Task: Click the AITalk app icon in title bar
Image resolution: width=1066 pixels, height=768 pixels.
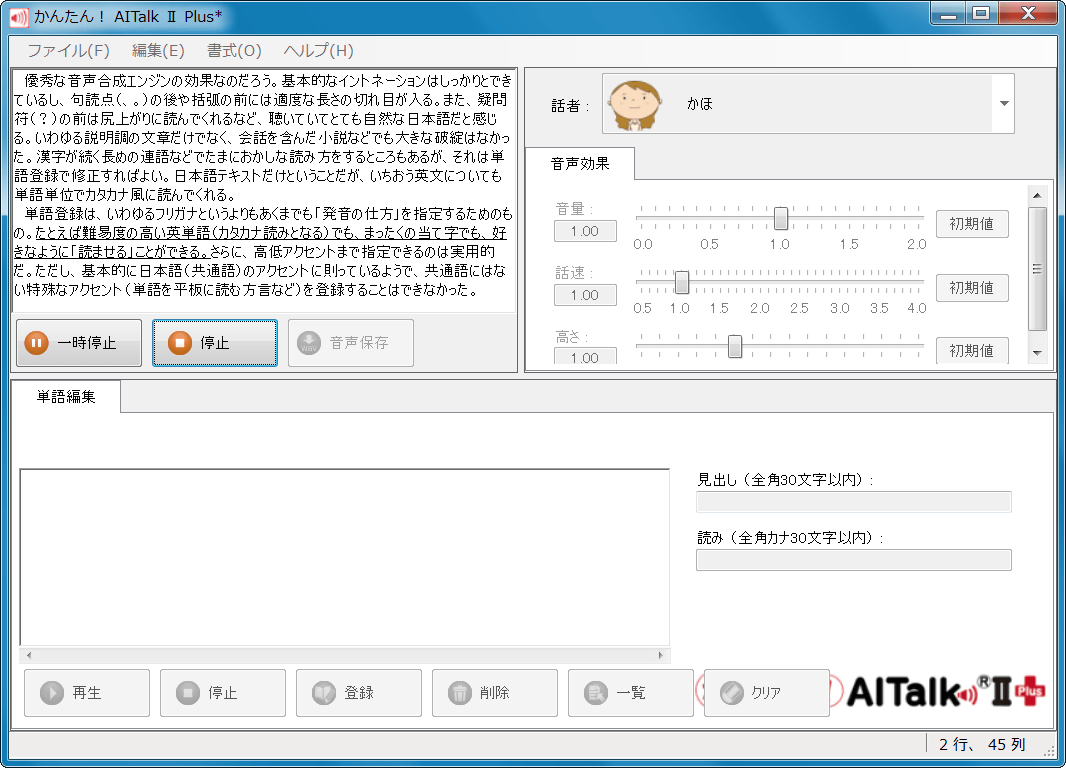Action: [x=19, y=17]
